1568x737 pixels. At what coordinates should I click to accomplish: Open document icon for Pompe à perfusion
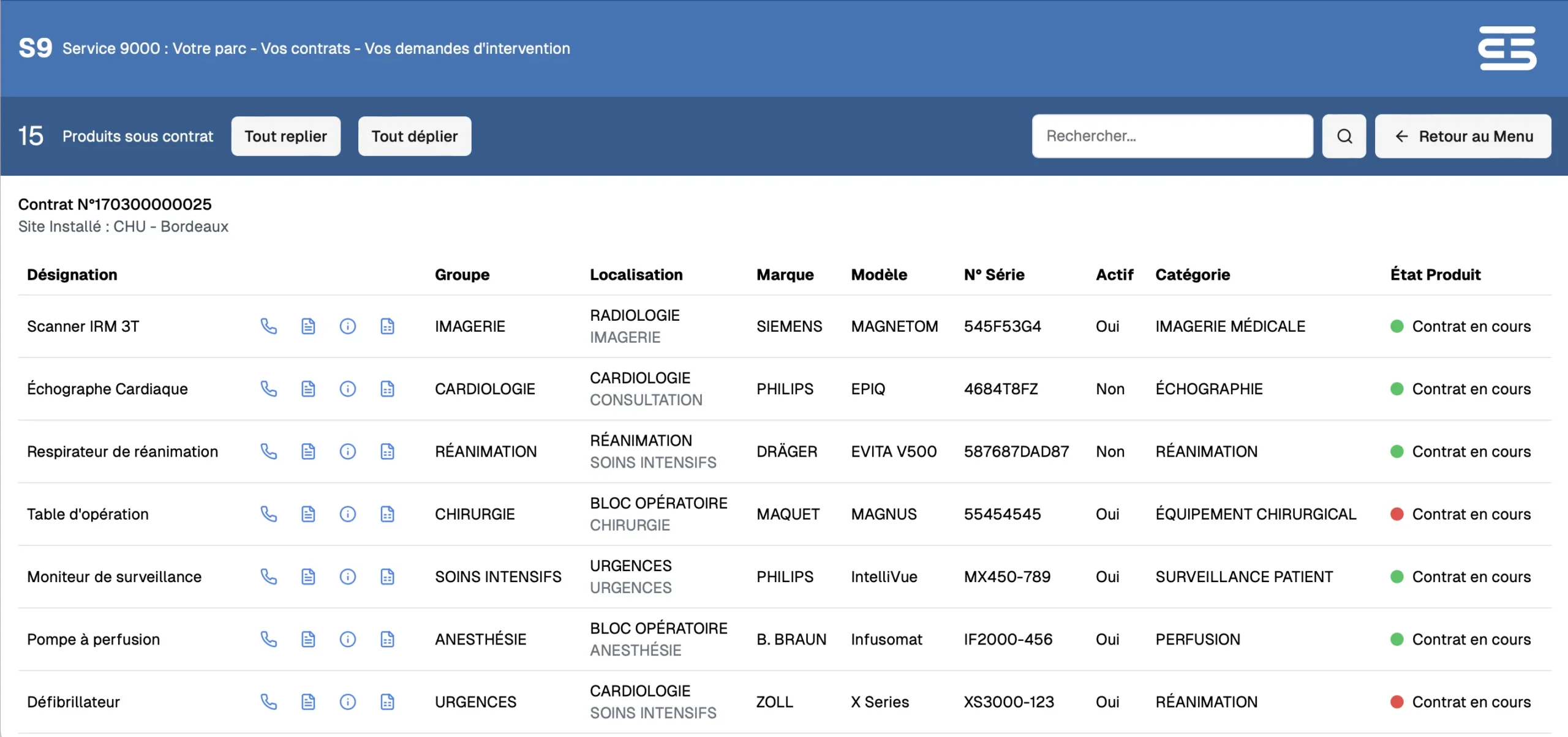click(x=308, y=639)
